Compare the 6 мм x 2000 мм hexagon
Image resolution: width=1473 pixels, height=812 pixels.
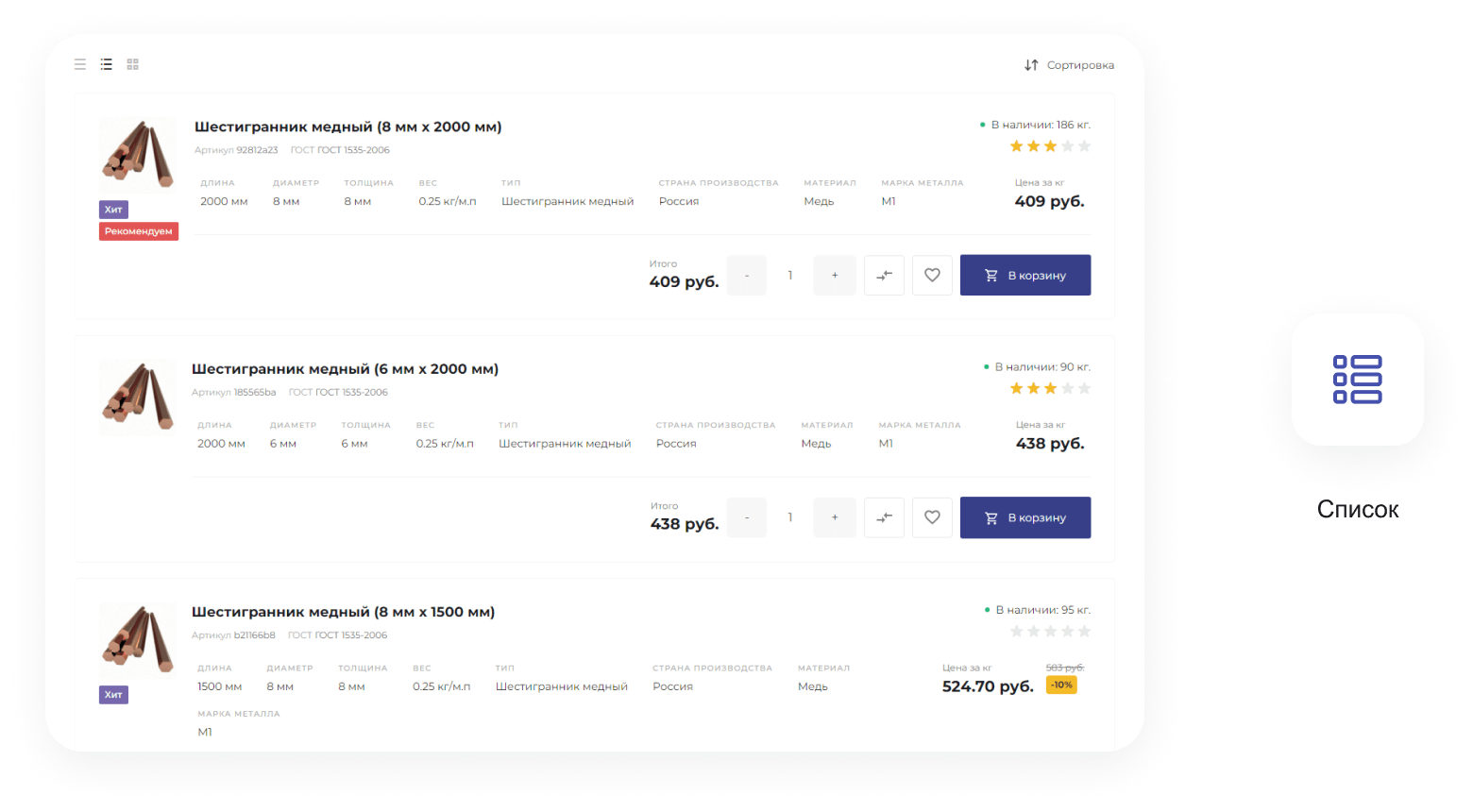pyautogui.click(x=884, y=517)
